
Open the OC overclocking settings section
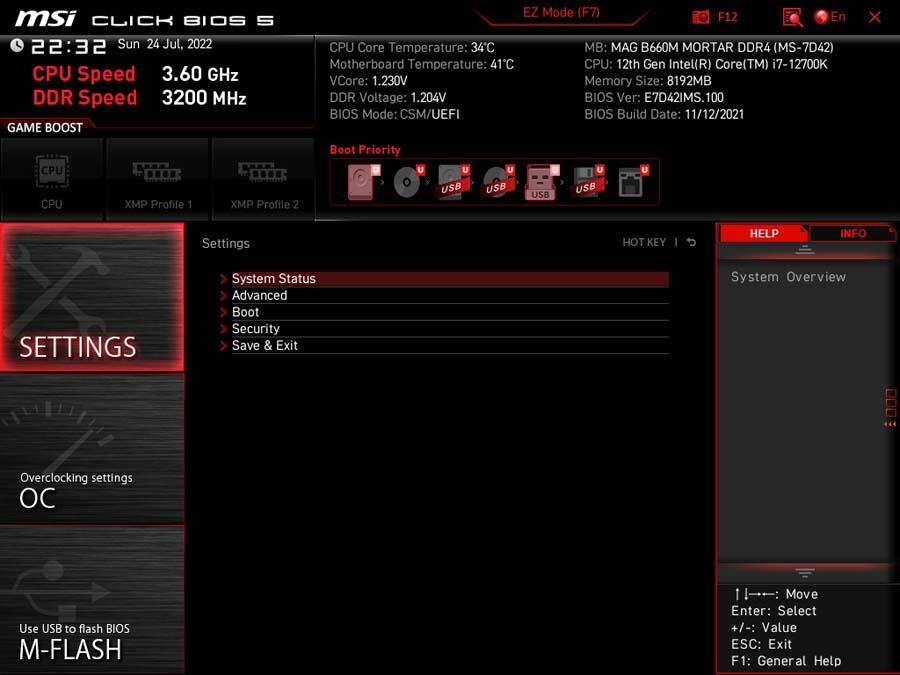tap(92, 448)
